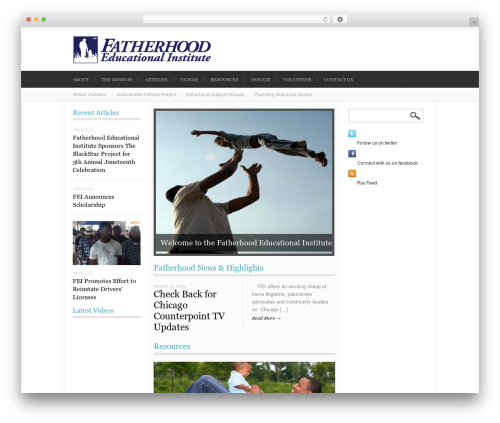This screenshot has width=500, height=423.
Task: Open the BlackStar Project Juneteenth article
Action: click(x=106, y=154)
